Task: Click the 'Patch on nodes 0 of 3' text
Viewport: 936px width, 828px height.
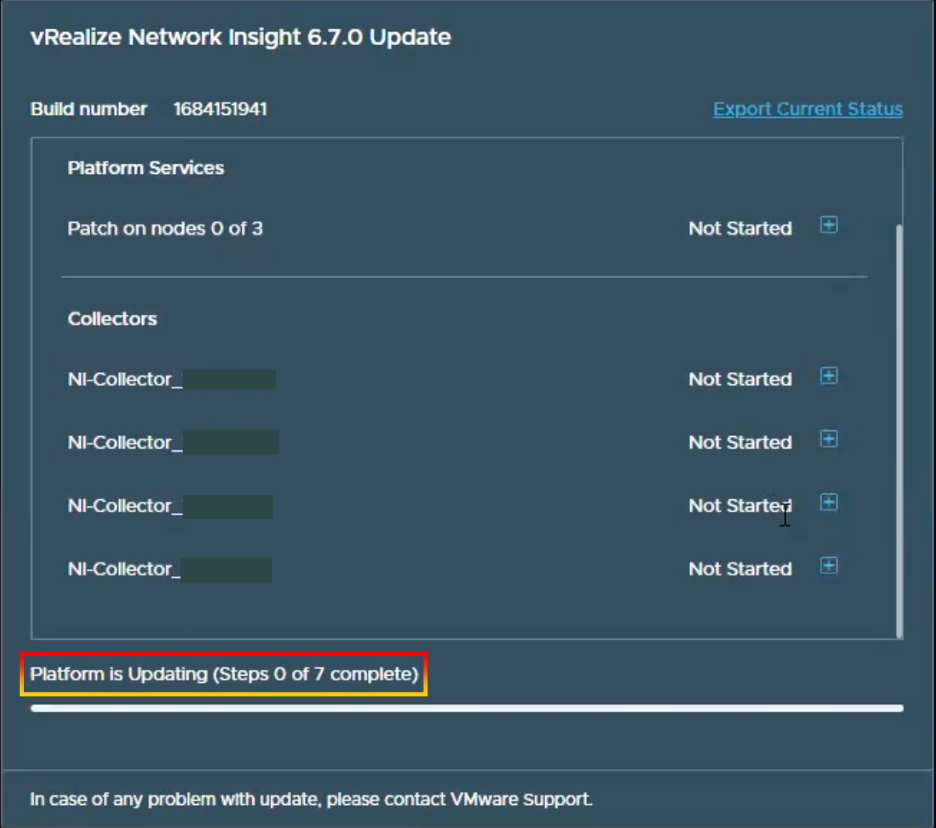Action: [165, 229]
